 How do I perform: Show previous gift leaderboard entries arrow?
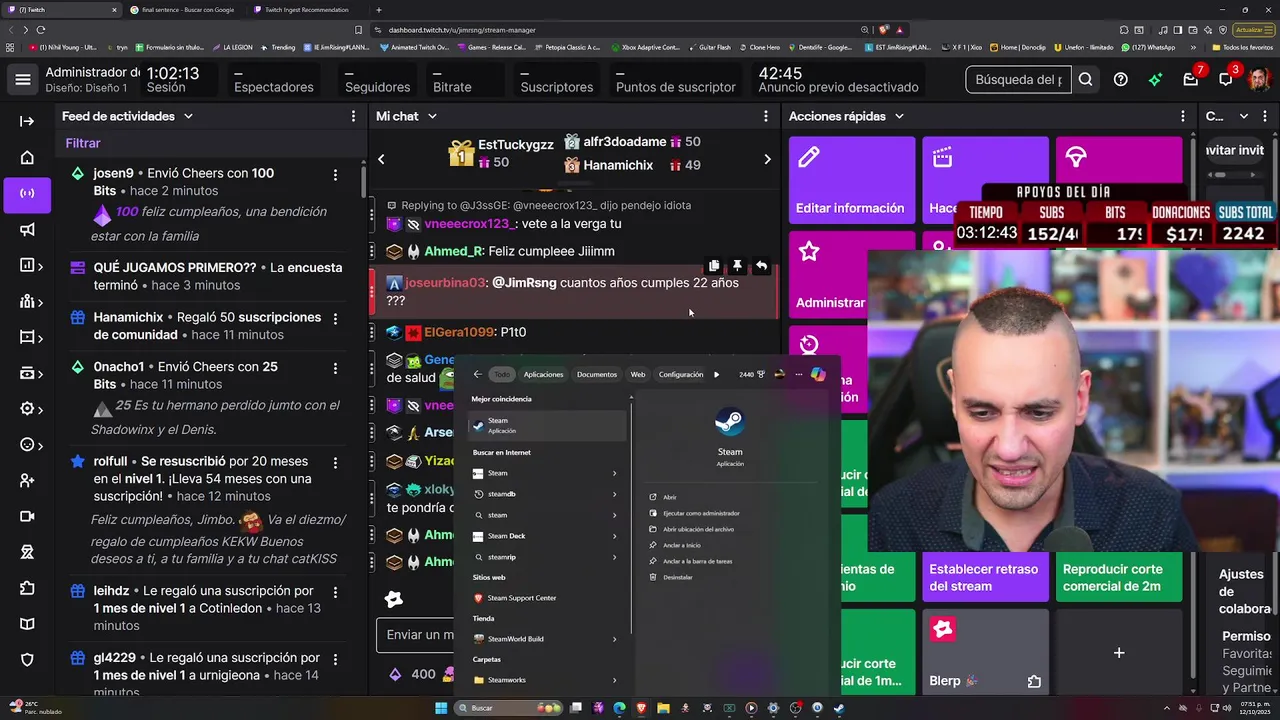[x=381, y=159]
